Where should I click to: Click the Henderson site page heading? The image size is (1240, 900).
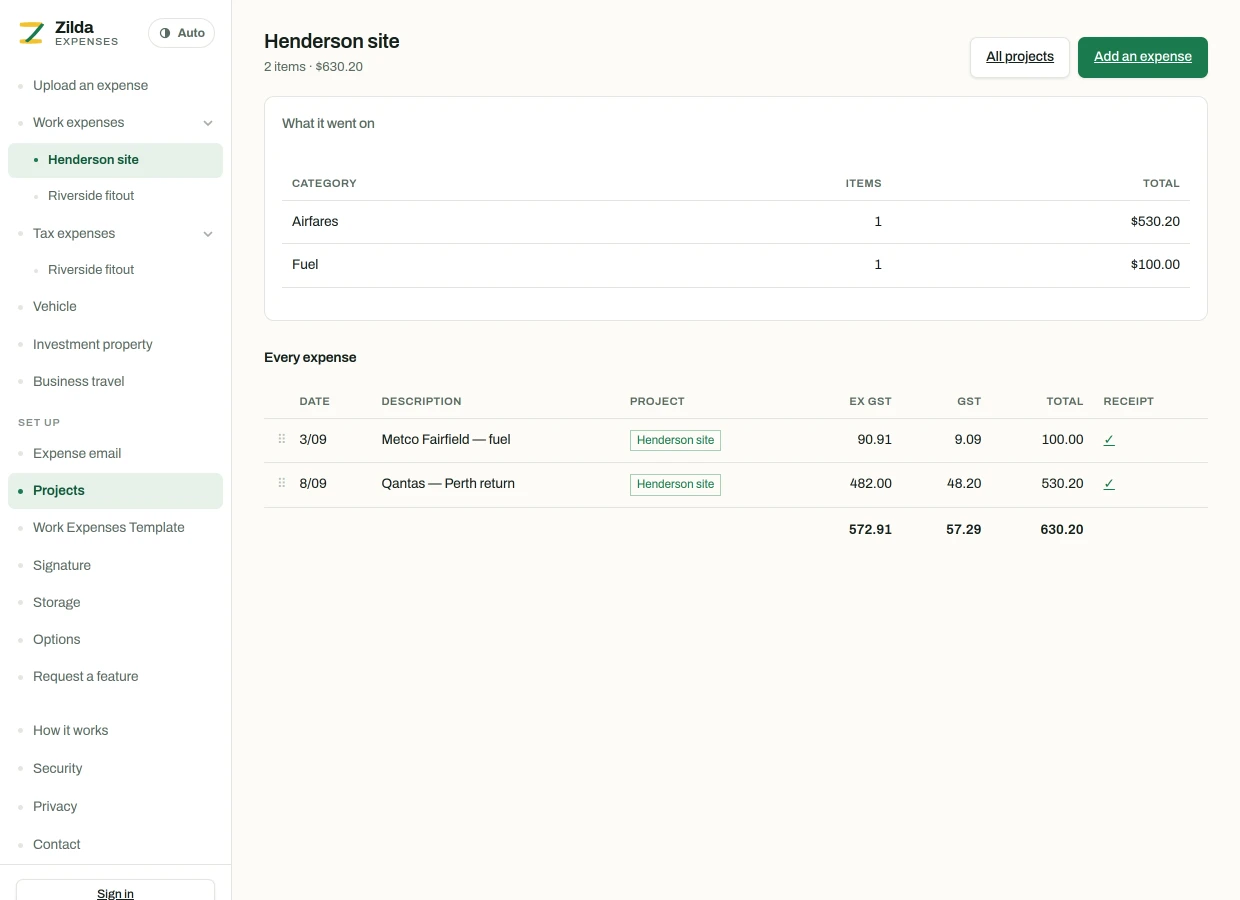coord(332,41)
